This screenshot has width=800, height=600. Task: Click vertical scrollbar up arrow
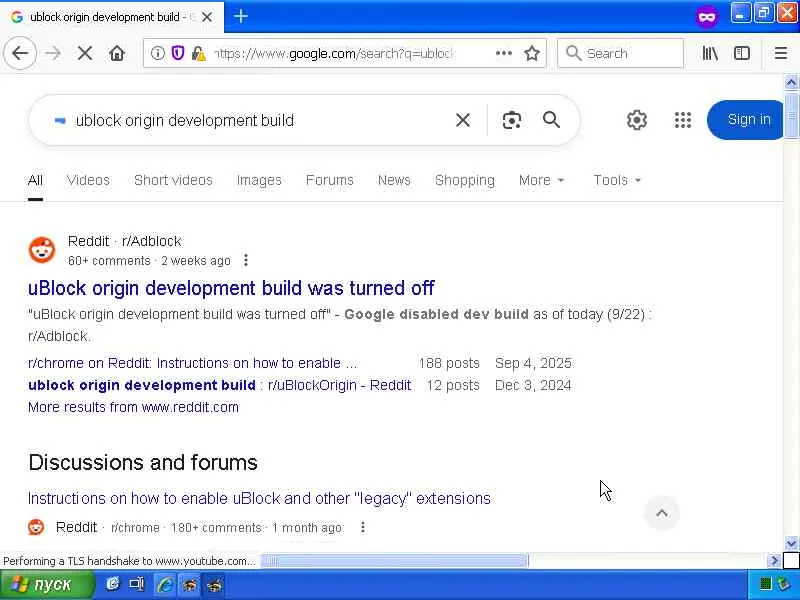(x=791, y=82)
